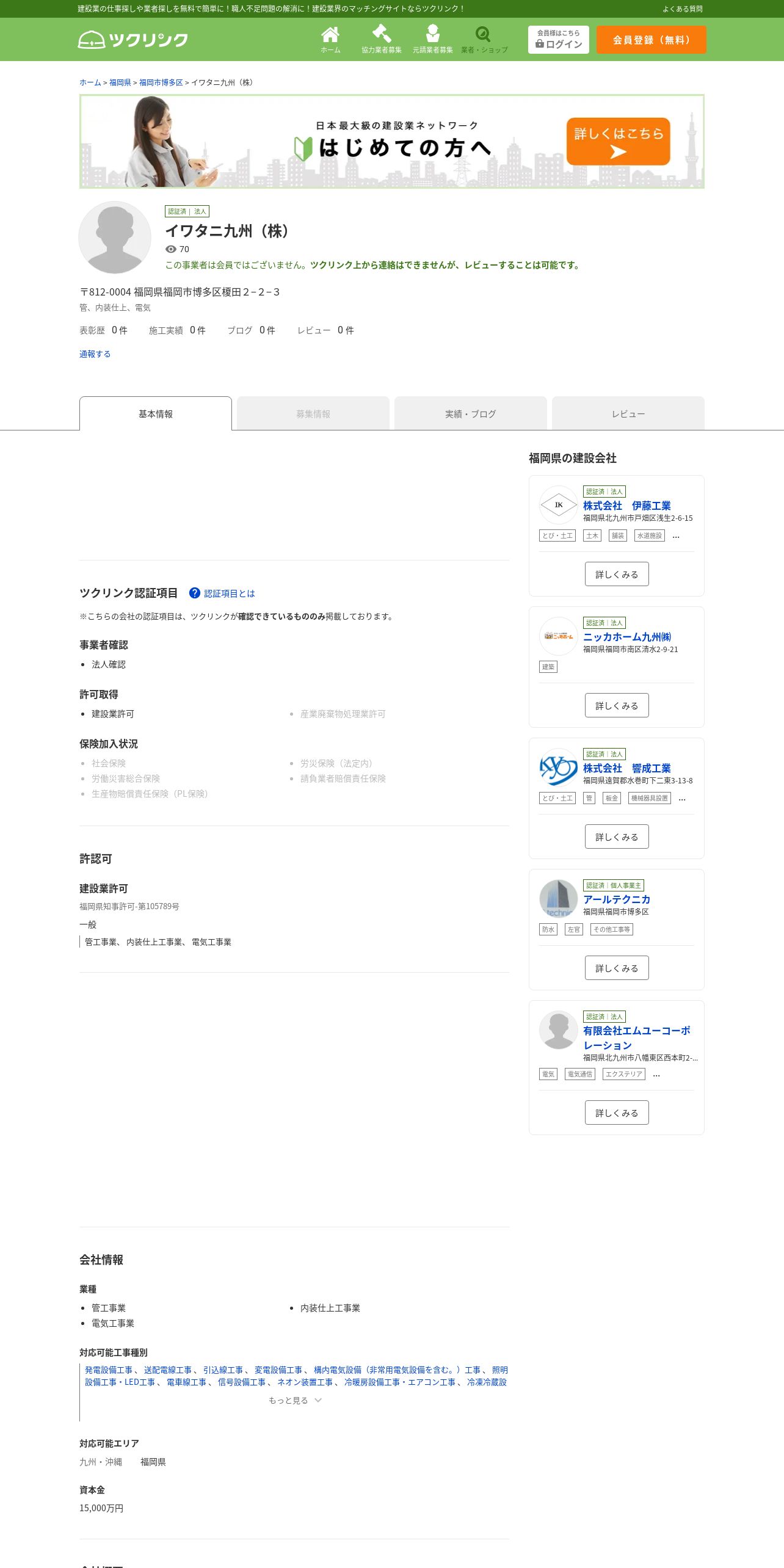Click 株式会社 響成工業 logo
The image size is (784, 1568).
(559, 768)
